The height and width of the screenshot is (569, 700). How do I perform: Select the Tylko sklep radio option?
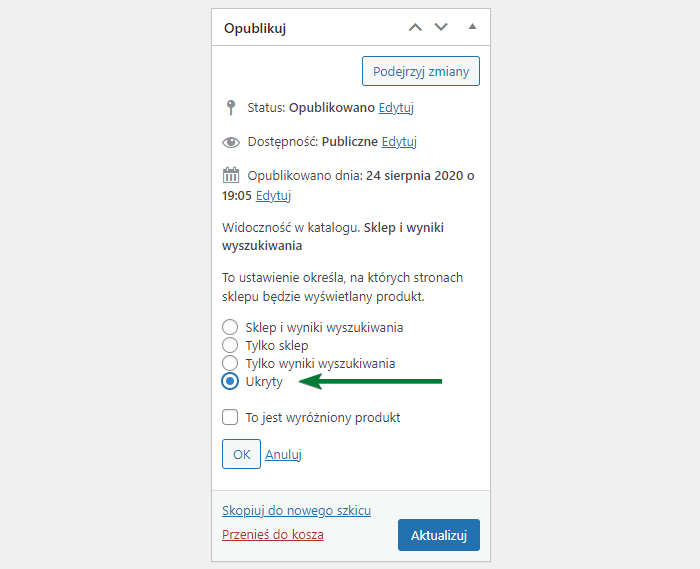pyautogui.click(x=230, y=345)
